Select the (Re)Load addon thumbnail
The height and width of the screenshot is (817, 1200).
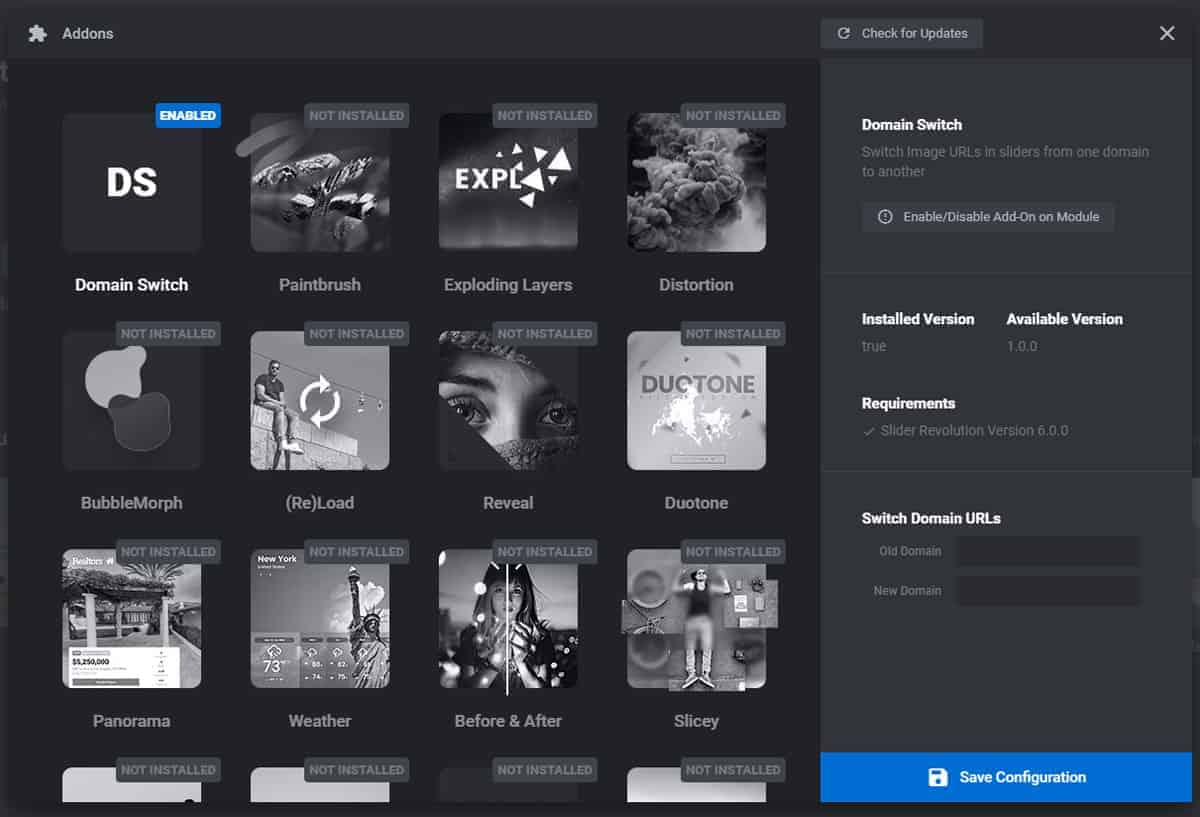coord(320,400)
